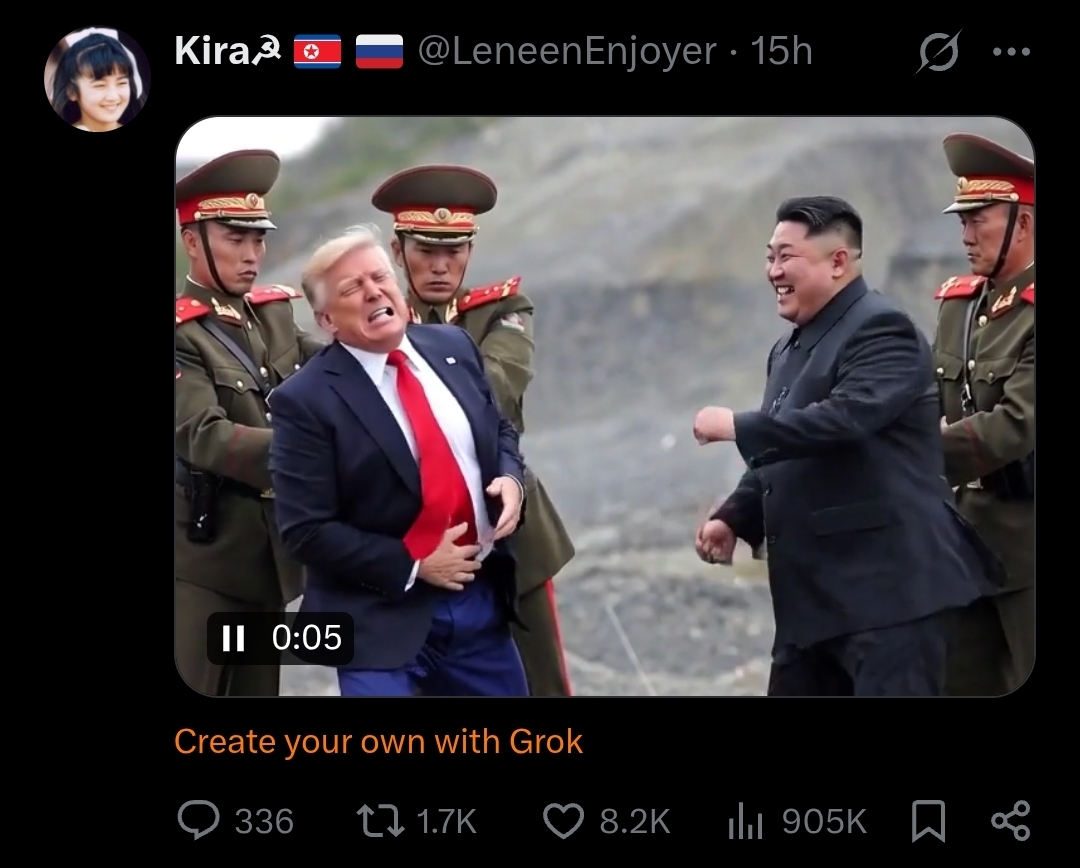Click the Russia flag emoji
This screenshot has width=1080, height=868.
(x=380, y=52)
